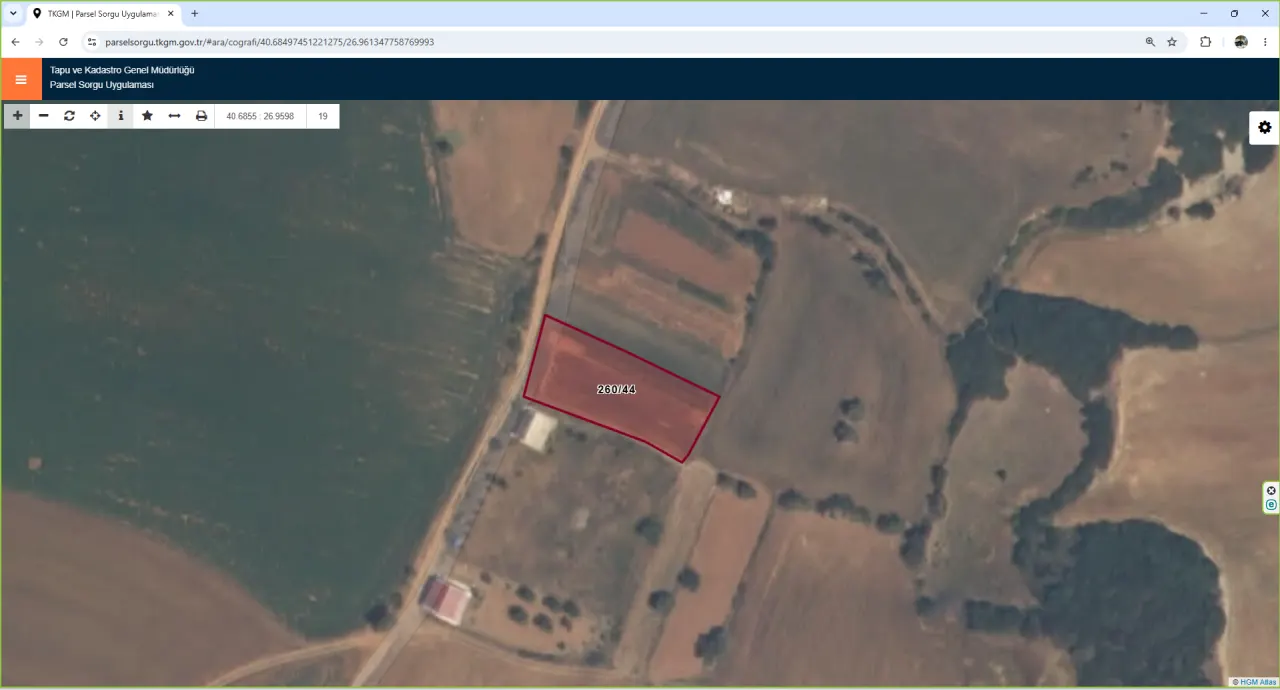Image resolution: width=1280 pixels, height=690 pixels.
Task: Expand the tab search dropdown arrow
Action: (x=13, y=14)
